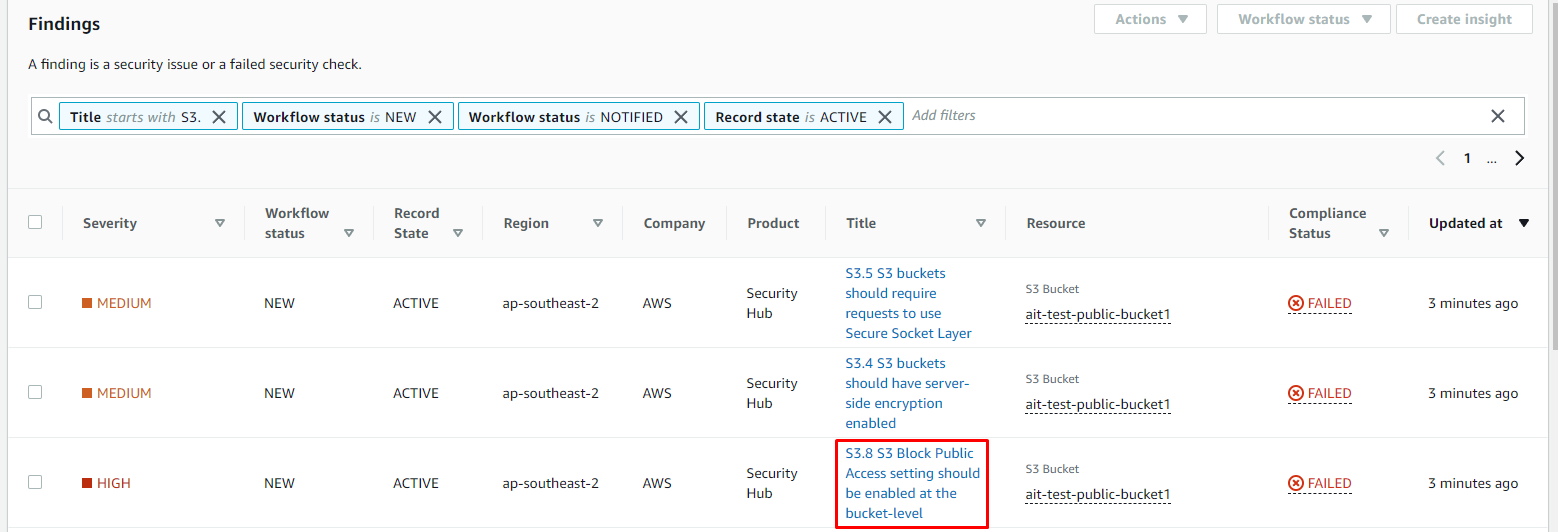Sort by Title column
1558x532 pixels.
pyautogui.click(x=981, y=223)
